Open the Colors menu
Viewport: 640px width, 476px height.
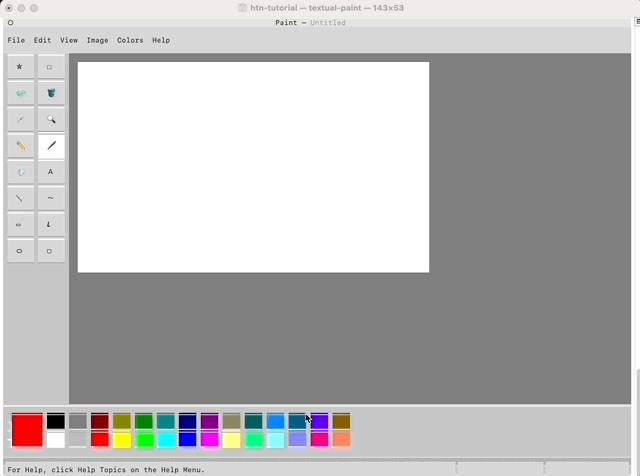click(130, 41)
